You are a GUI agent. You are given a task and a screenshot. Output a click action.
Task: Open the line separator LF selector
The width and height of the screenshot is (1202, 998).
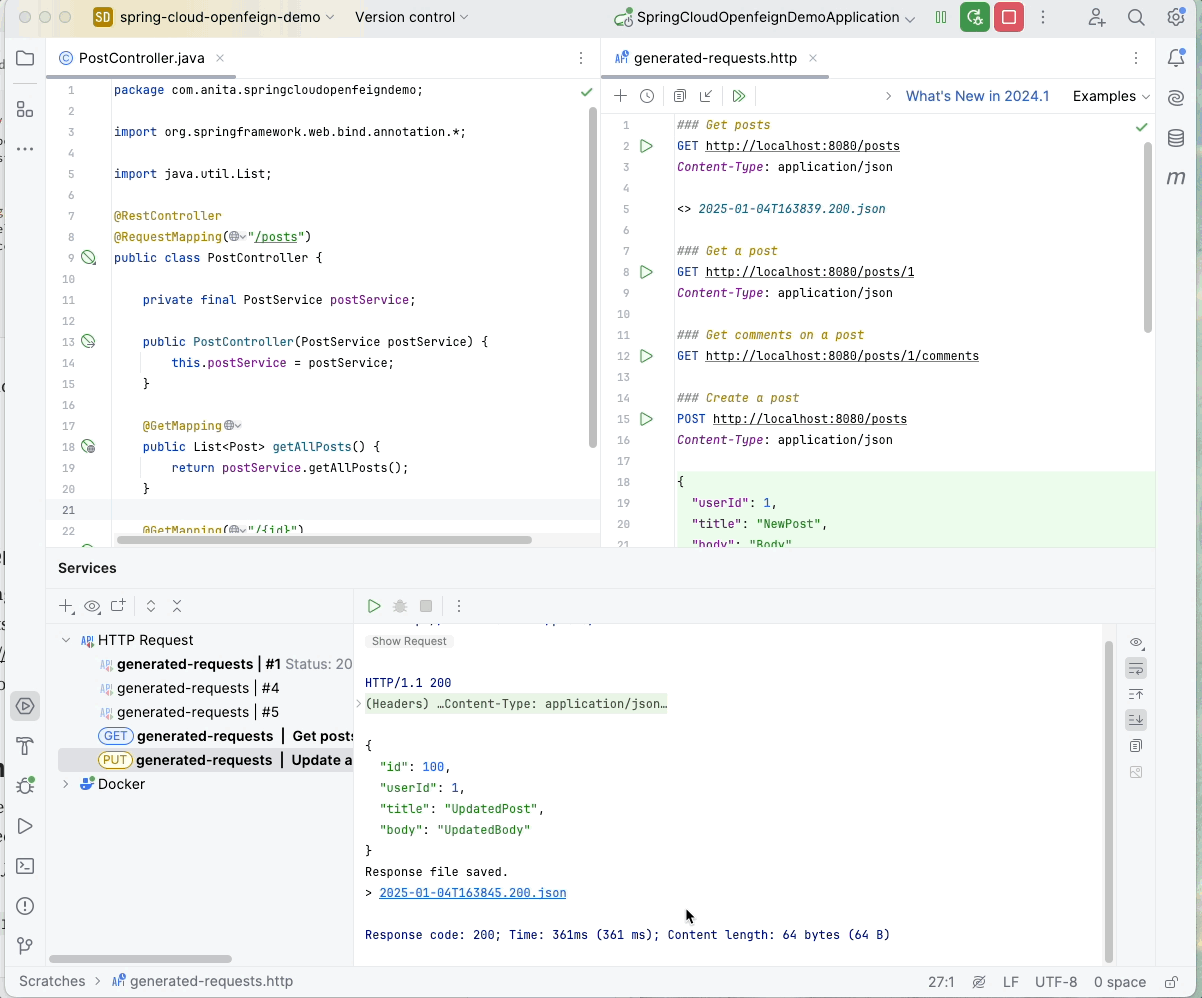tap(1011, 982)
